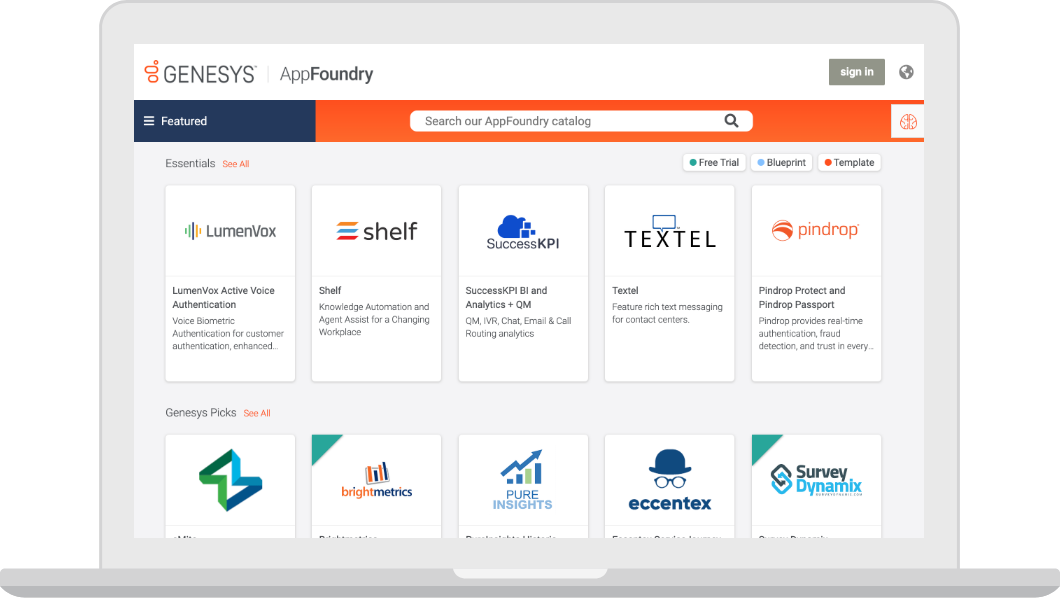1060x598 pixels.
Task: Open the Featured hamburger menu icon
Action: coord(149,121)
